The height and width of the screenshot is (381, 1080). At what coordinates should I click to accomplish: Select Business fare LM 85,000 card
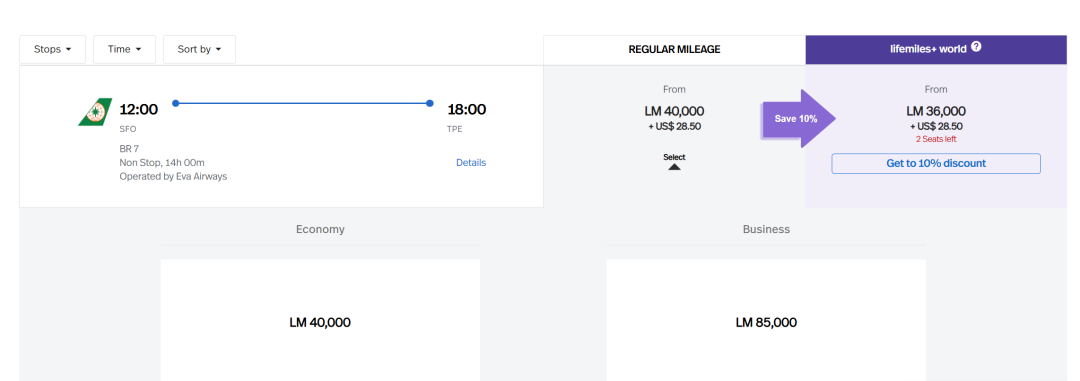(766, 320)
